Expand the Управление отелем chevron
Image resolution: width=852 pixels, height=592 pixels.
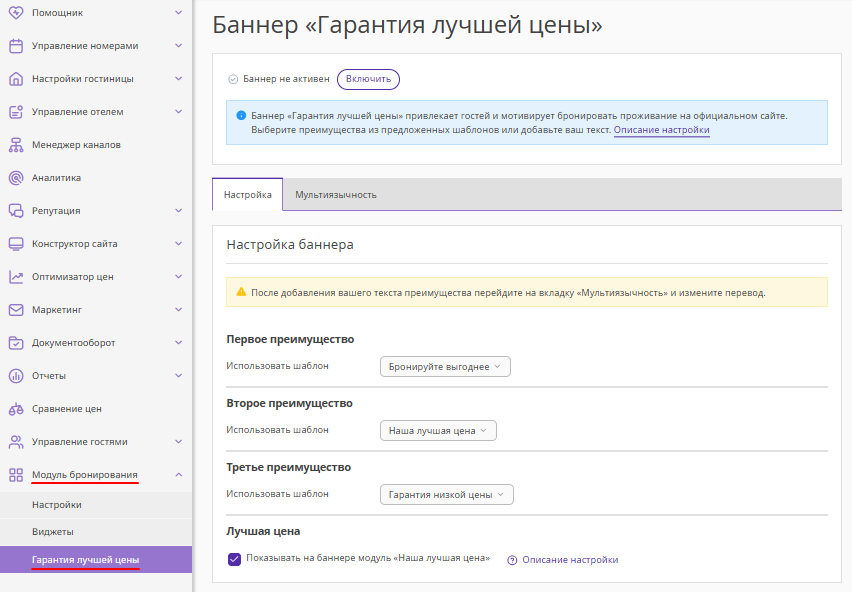click(x=178, y=111)
